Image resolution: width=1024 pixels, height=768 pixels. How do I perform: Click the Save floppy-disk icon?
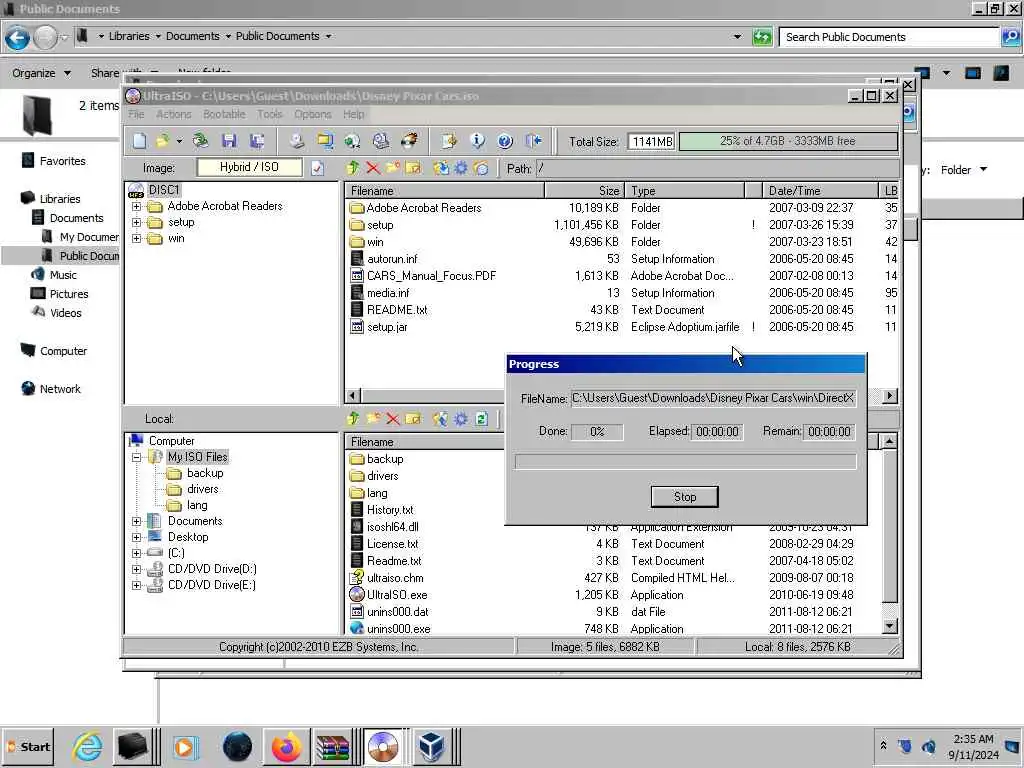coord(229,141)
